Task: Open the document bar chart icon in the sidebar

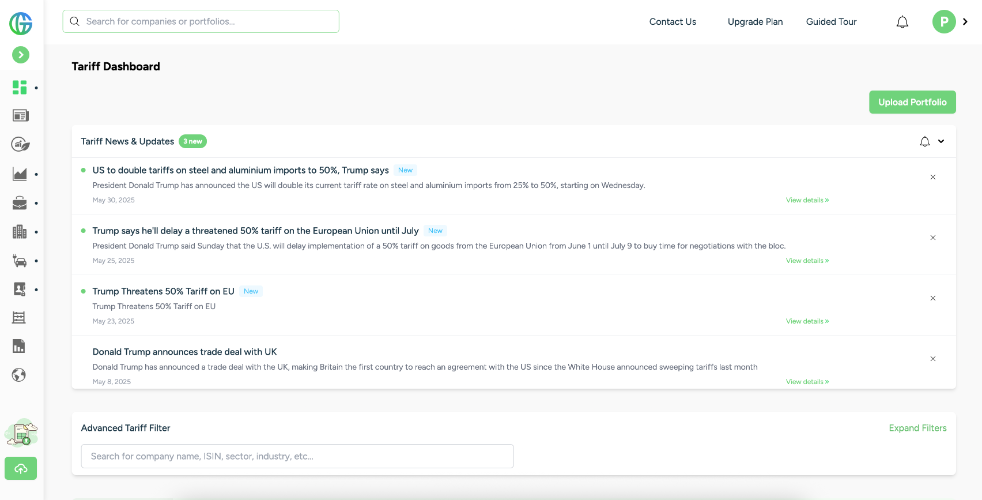Action: tap(19, 346)
